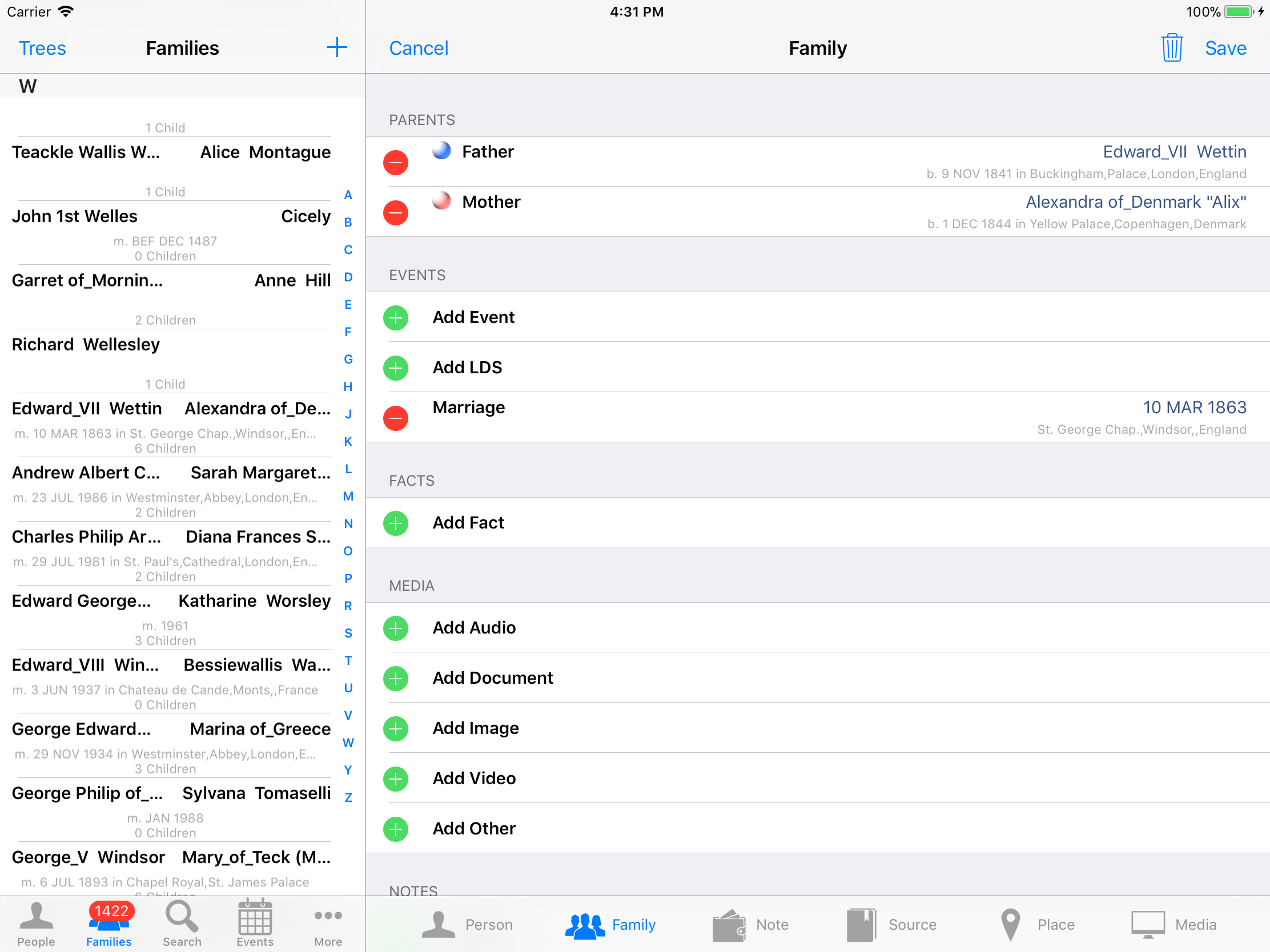Tap the Save button
Image resolution: width=1270 pixels, height=952 pixels.
(1225, 48)
